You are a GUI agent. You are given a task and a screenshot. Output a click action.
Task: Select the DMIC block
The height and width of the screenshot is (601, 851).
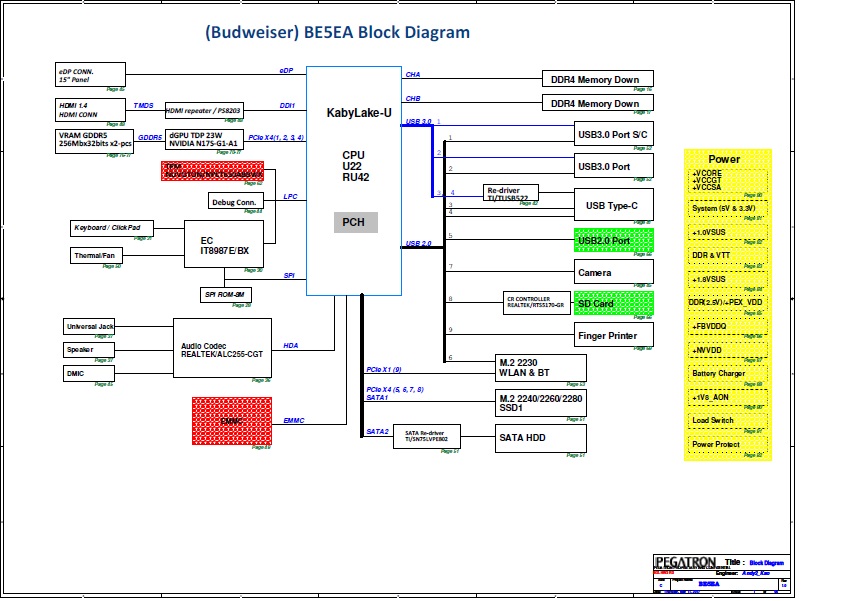point(89,374)
